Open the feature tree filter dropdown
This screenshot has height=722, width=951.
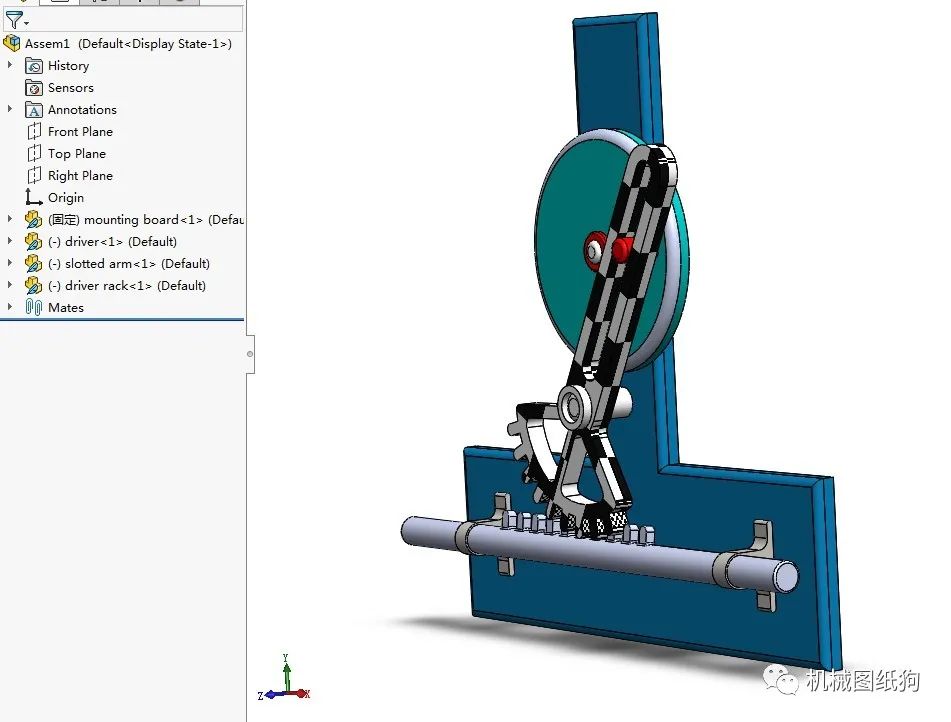pos(16,21)
